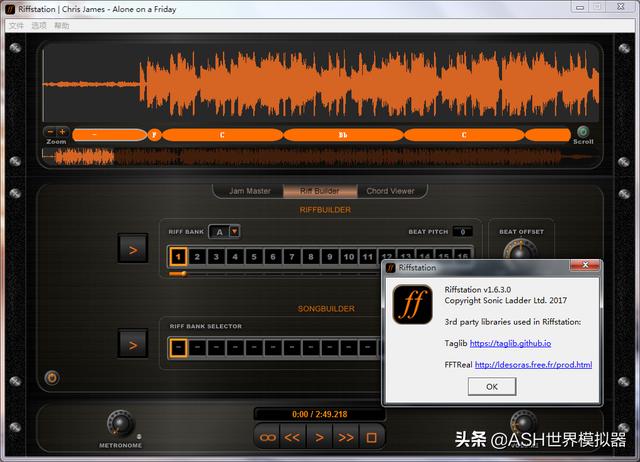Zoom in the waveform with plus button
The image size is (640, 462).
click(62, 132)
